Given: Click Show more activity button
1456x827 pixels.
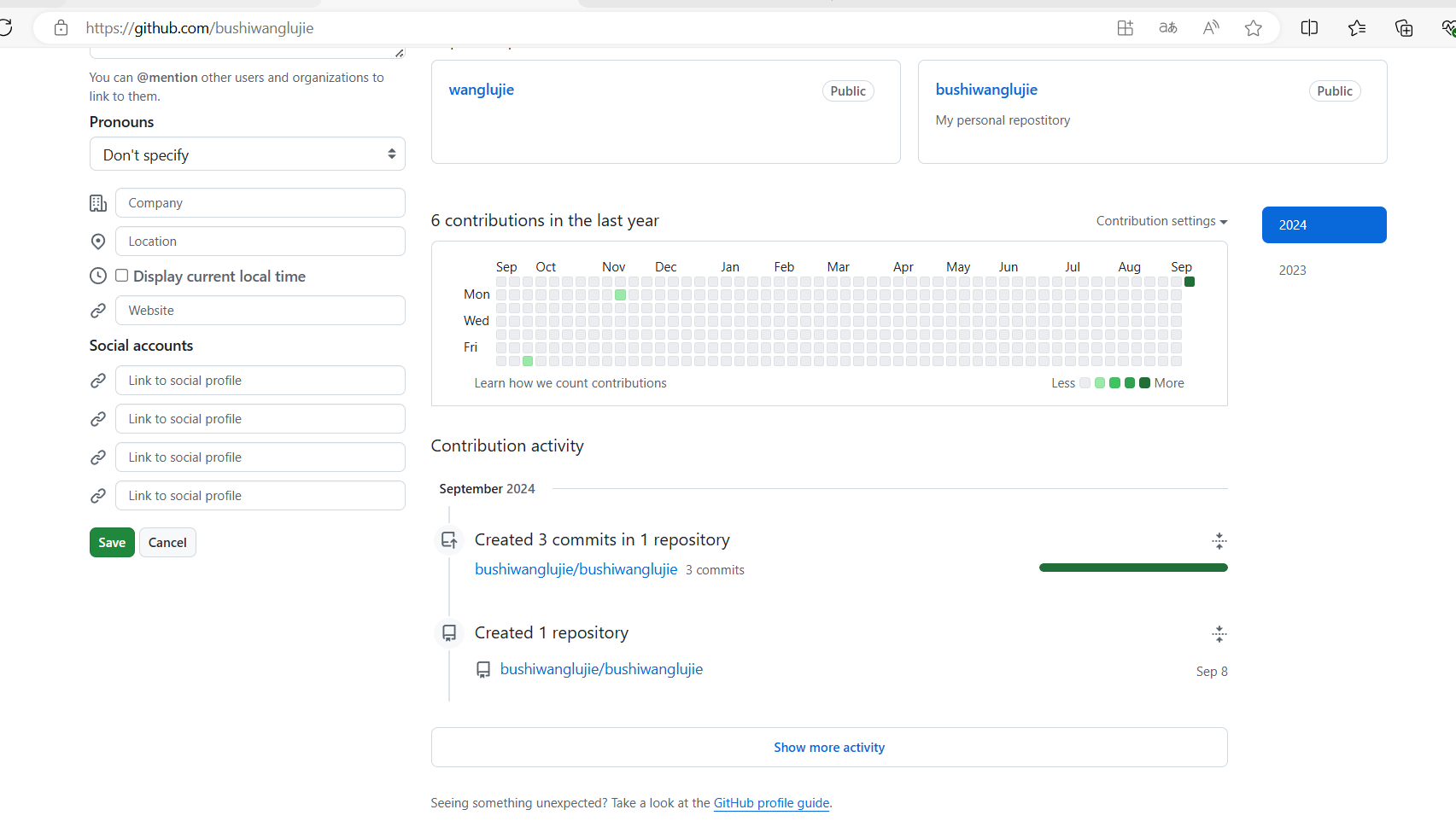Looking at the screenshot, I should pos(829,748).
